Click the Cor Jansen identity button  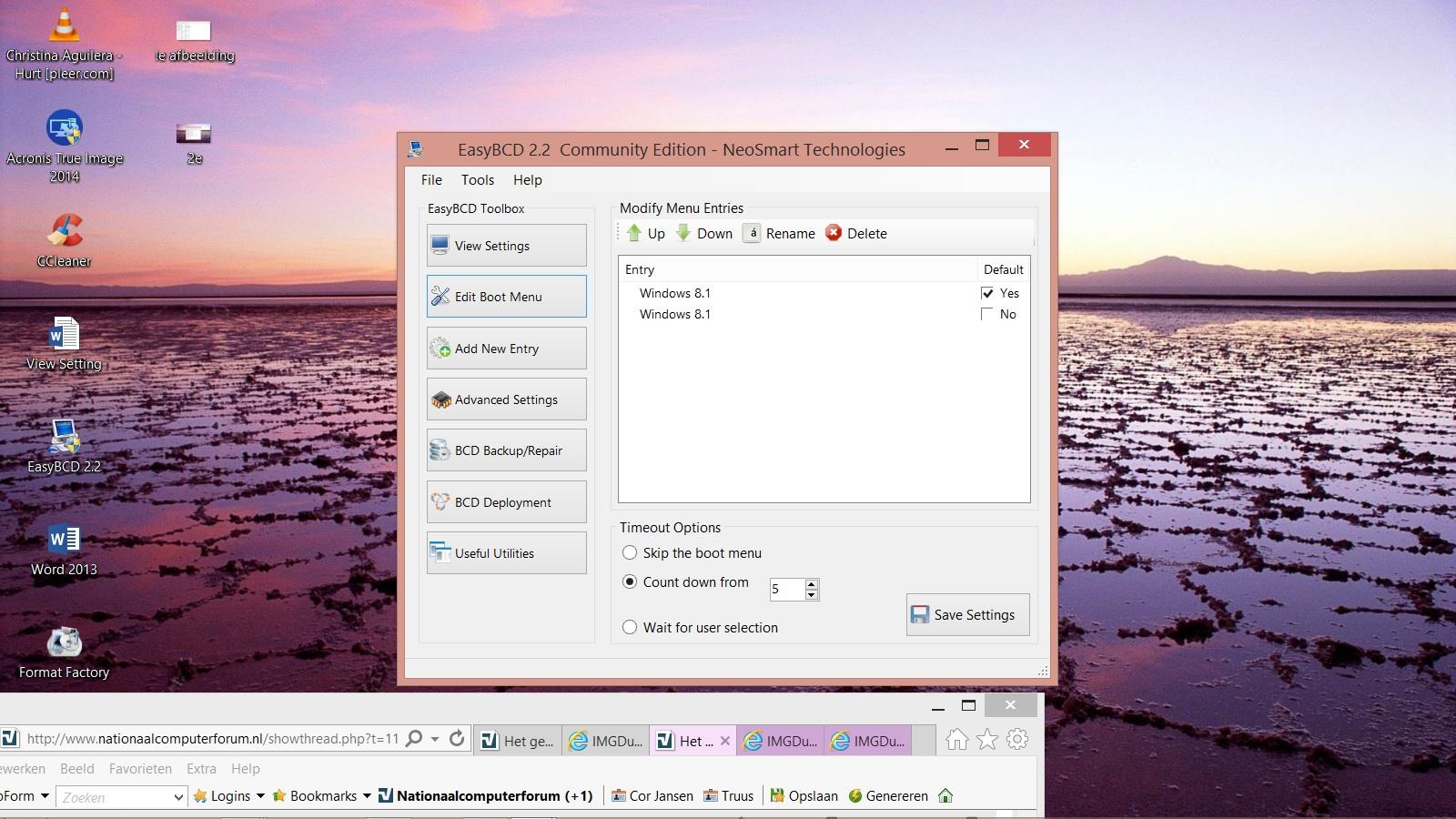652,796
